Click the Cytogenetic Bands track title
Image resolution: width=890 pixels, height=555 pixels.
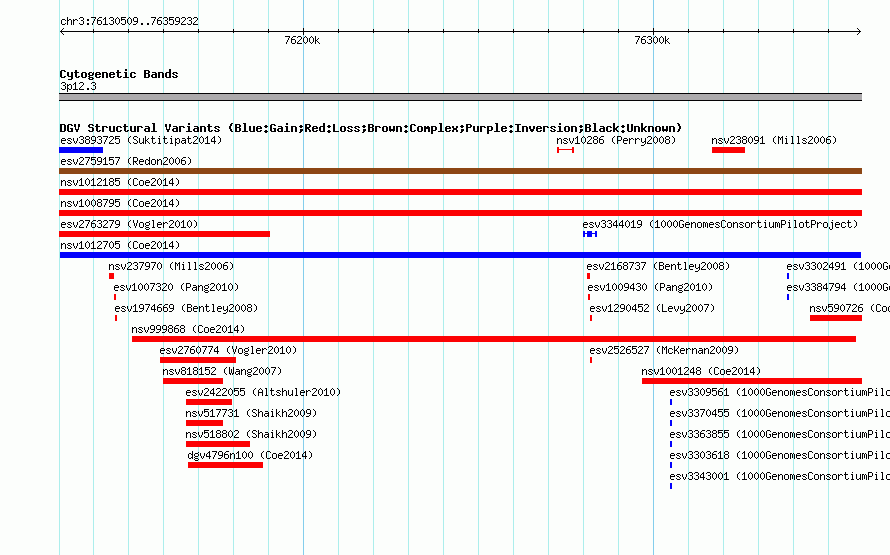point(119,74)
